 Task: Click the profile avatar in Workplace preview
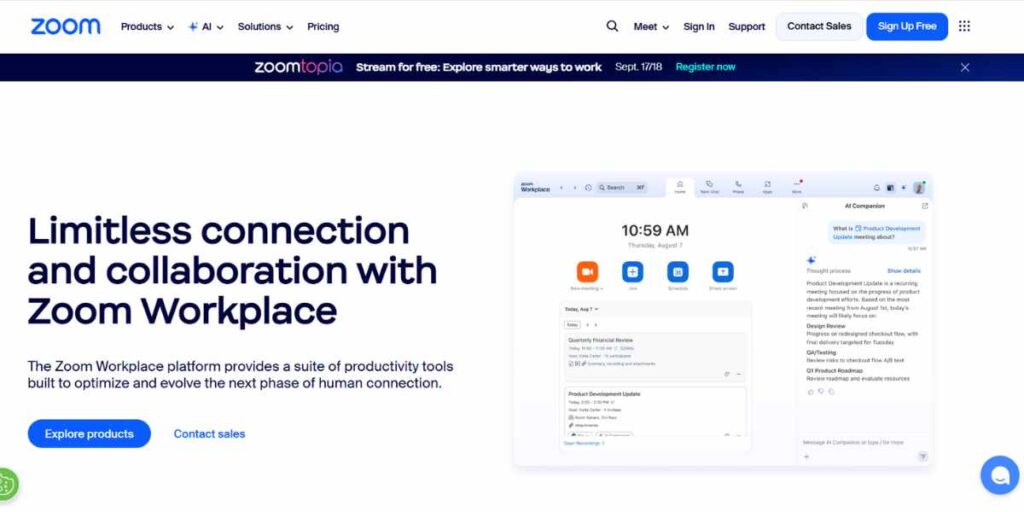click(x=919, y=187)
